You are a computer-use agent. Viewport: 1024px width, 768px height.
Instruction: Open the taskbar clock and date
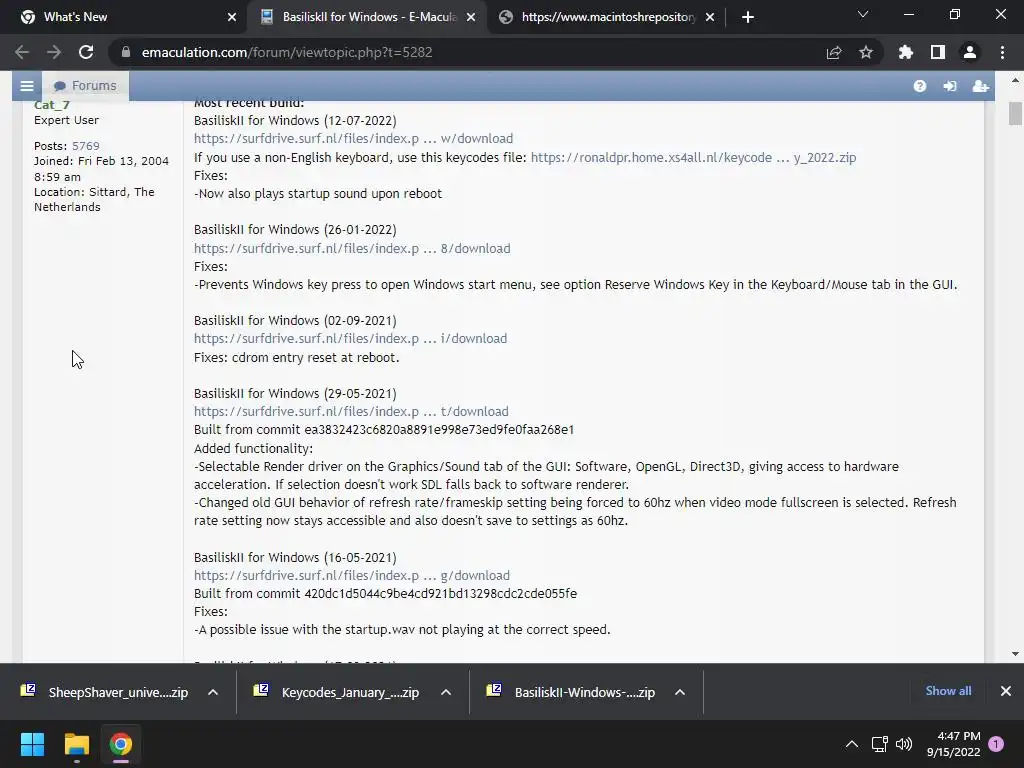[953, 744]
